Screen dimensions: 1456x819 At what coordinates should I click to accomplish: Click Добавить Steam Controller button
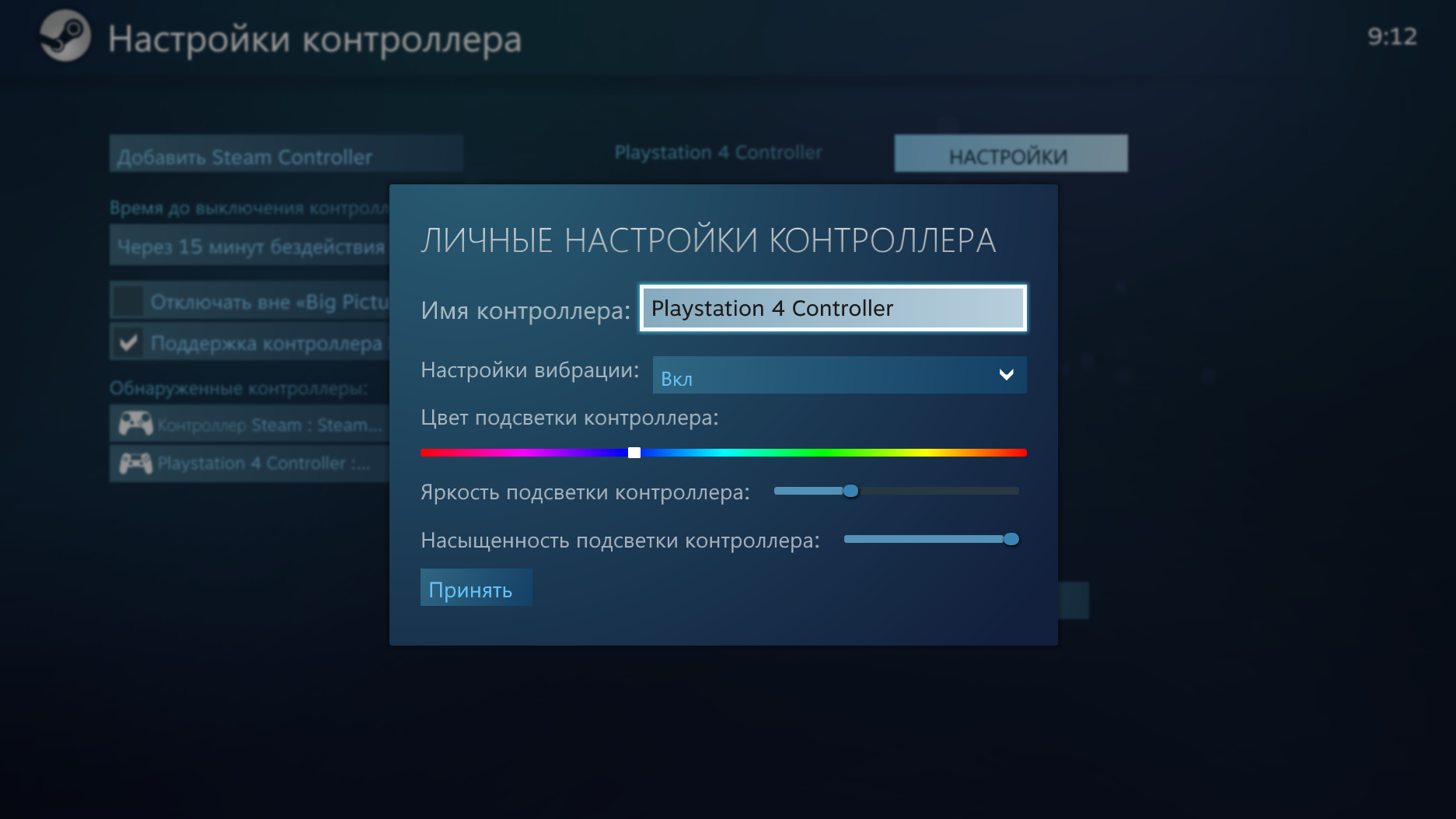[286, 153]
